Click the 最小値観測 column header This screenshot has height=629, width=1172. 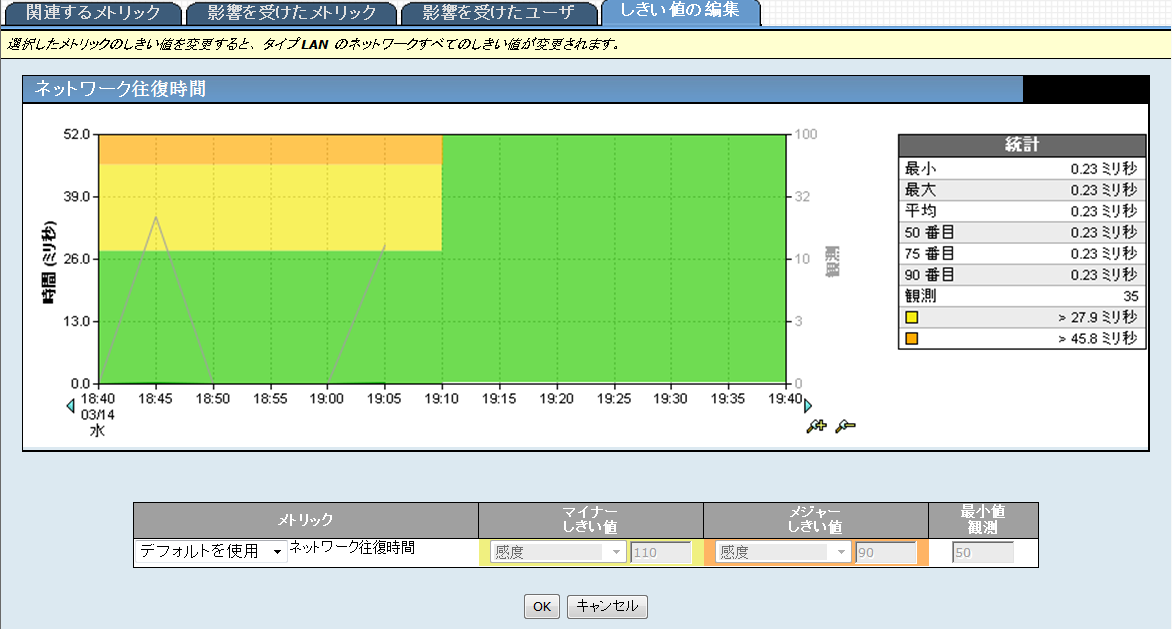point(983,520)
